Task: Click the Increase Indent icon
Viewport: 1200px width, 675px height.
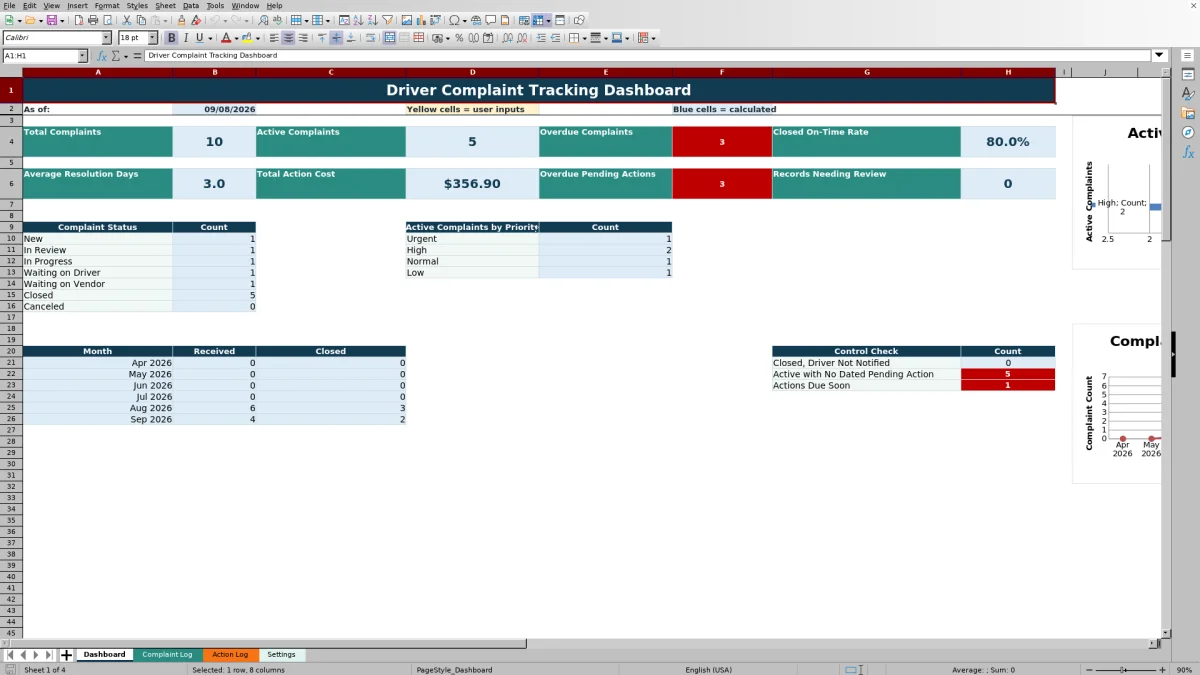Action: (x=541, y=38)
